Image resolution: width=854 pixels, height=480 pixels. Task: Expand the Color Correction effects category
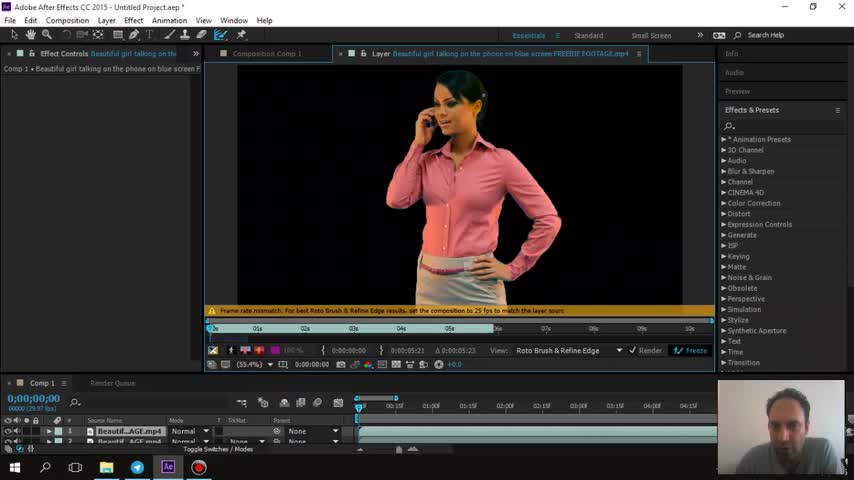click(724, 203)
